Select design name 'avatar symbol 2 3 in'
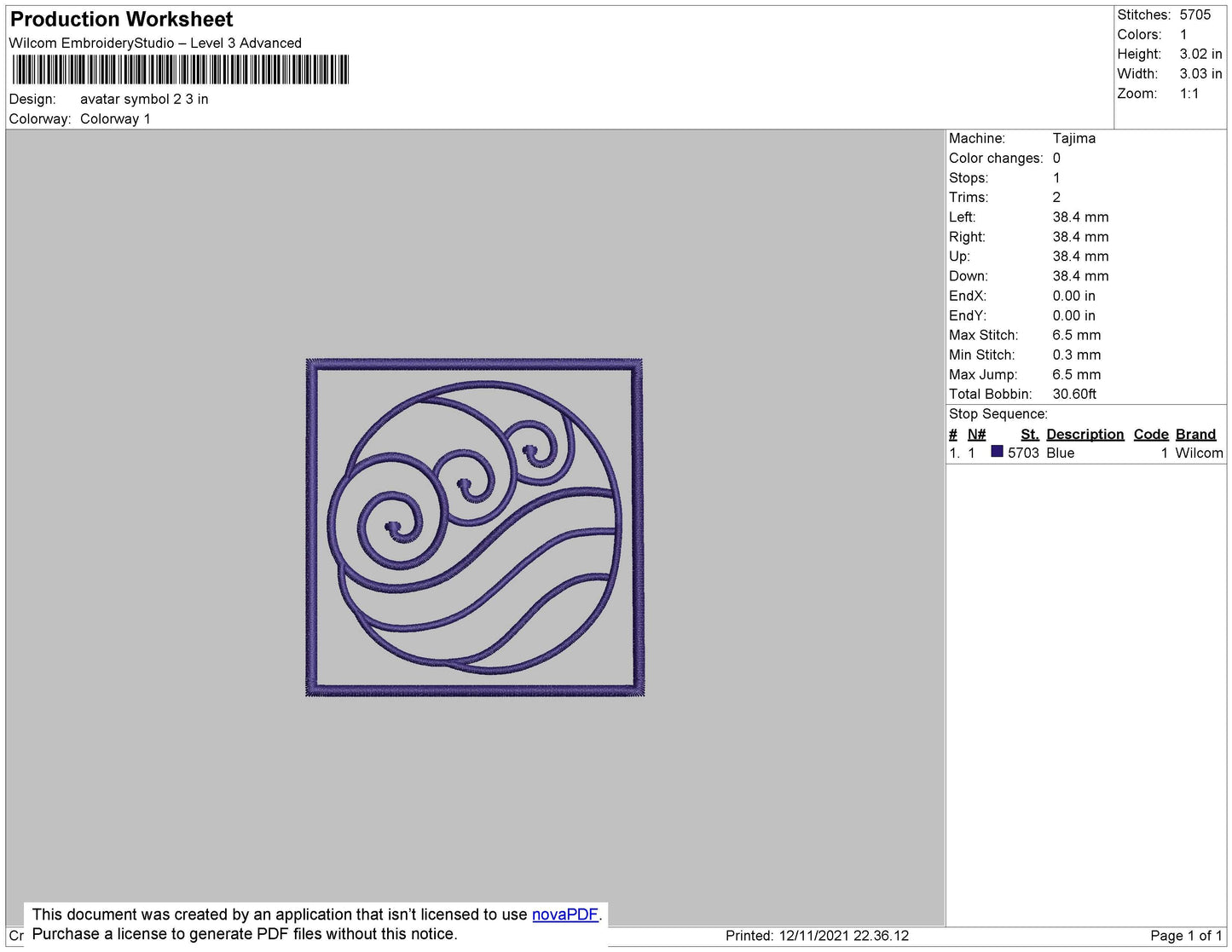Screen dimensions: 1232x952 pos(144,99)
